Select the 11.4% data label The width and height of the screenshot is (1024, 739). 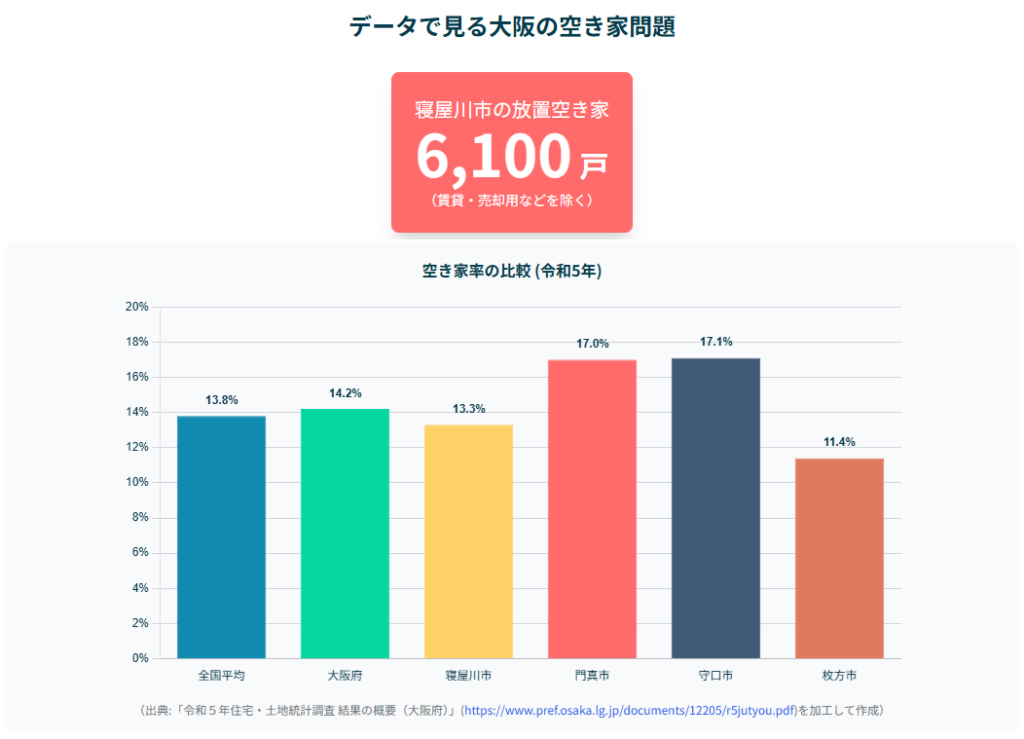coord(839,442)
